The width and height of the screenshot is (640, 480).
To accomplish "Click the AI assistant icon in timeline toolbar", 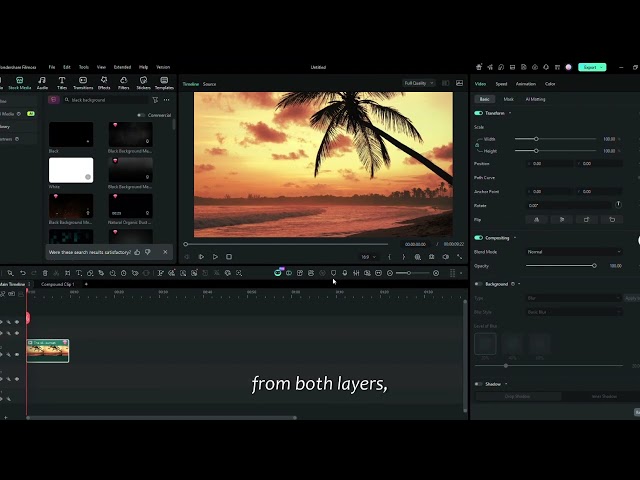I will (x=278, y=273).
